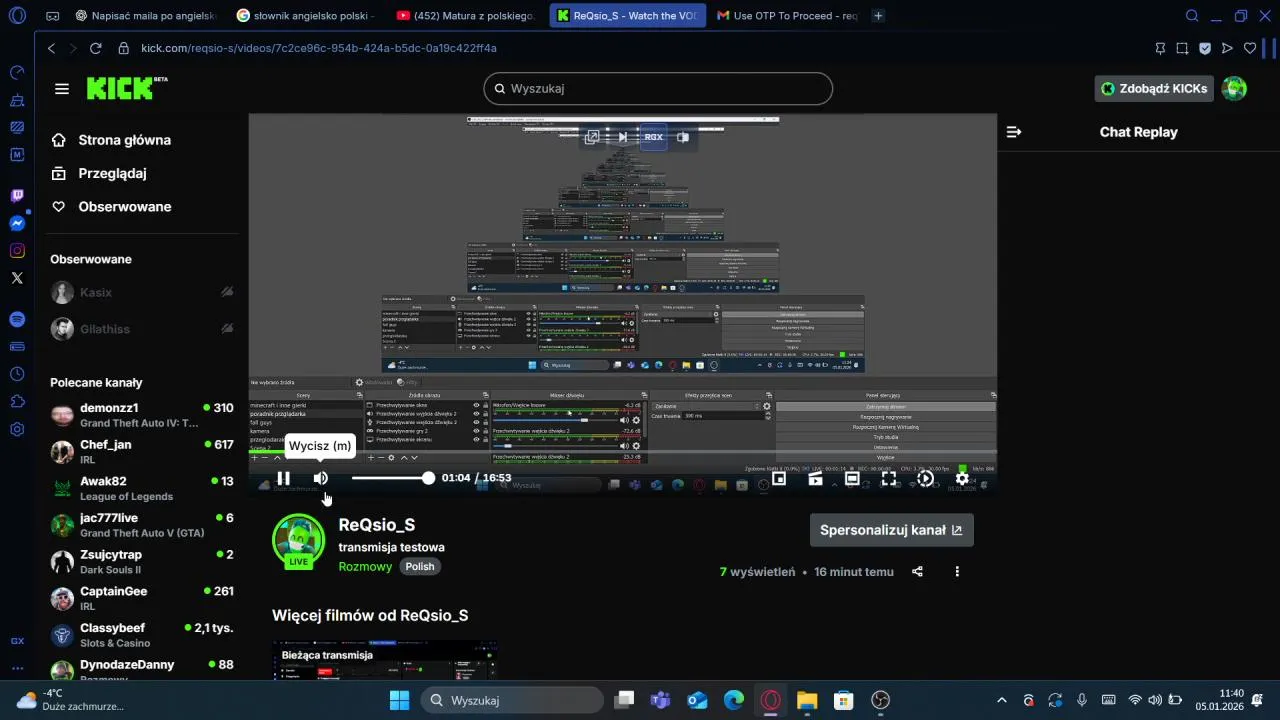Adjust the video volume slider
This screenshot has width=1280, height=720.
[392, 478]
